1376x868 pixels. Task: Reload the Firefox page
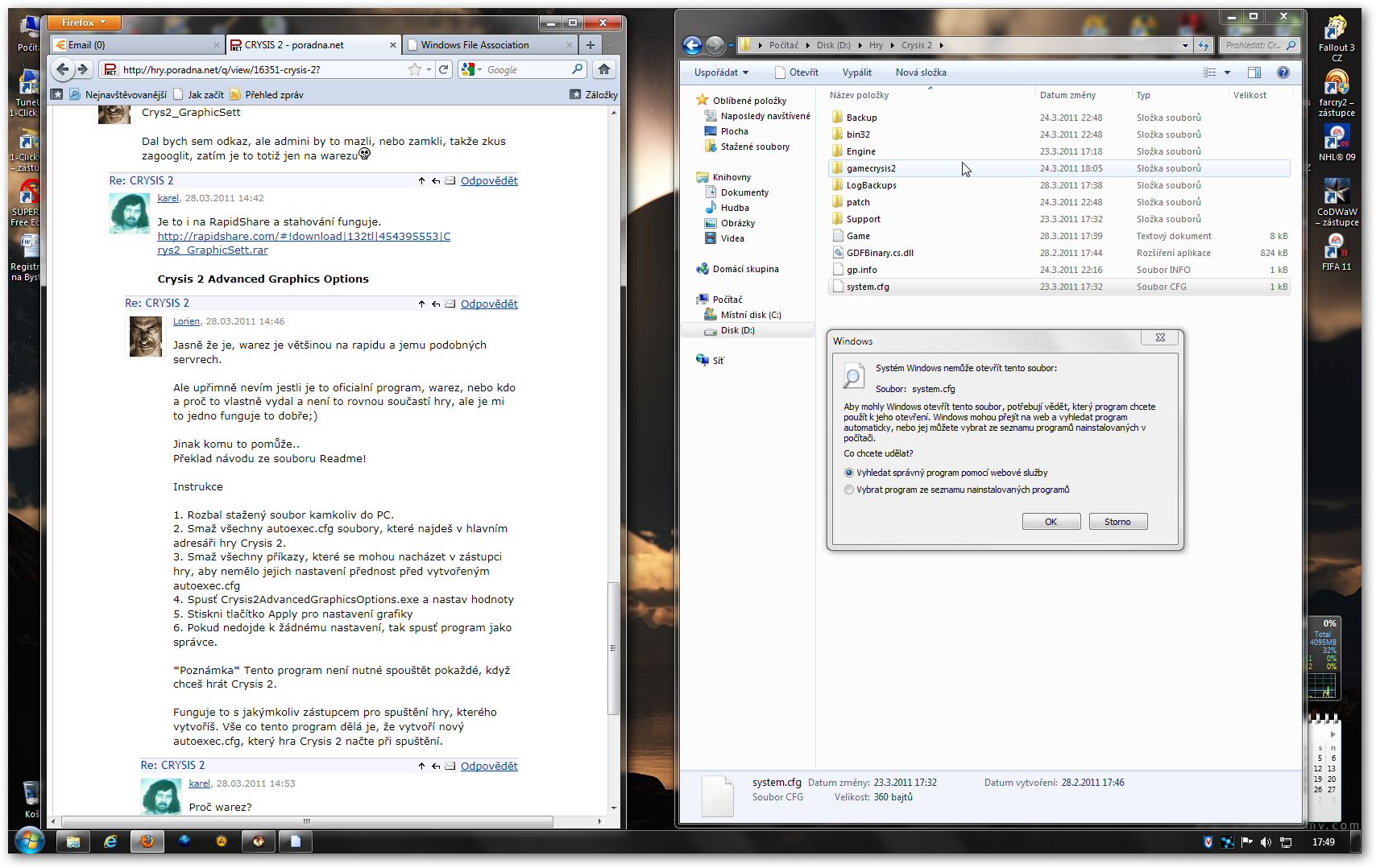(x=443, y=69)
